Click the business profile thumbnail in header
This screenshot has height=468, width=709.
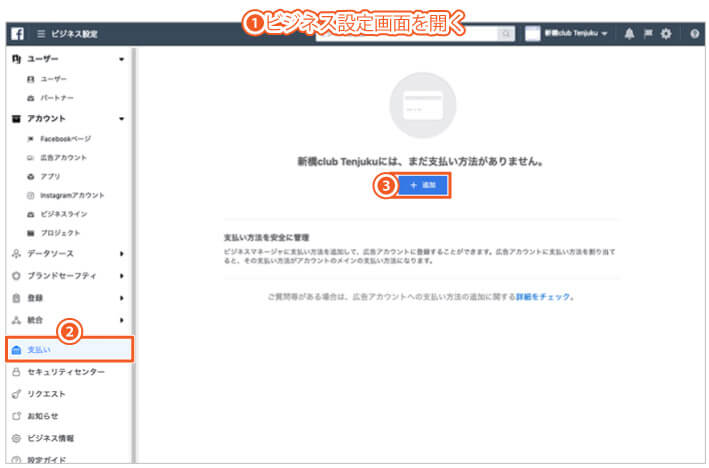pyautogui.click(x=532, y=34)
